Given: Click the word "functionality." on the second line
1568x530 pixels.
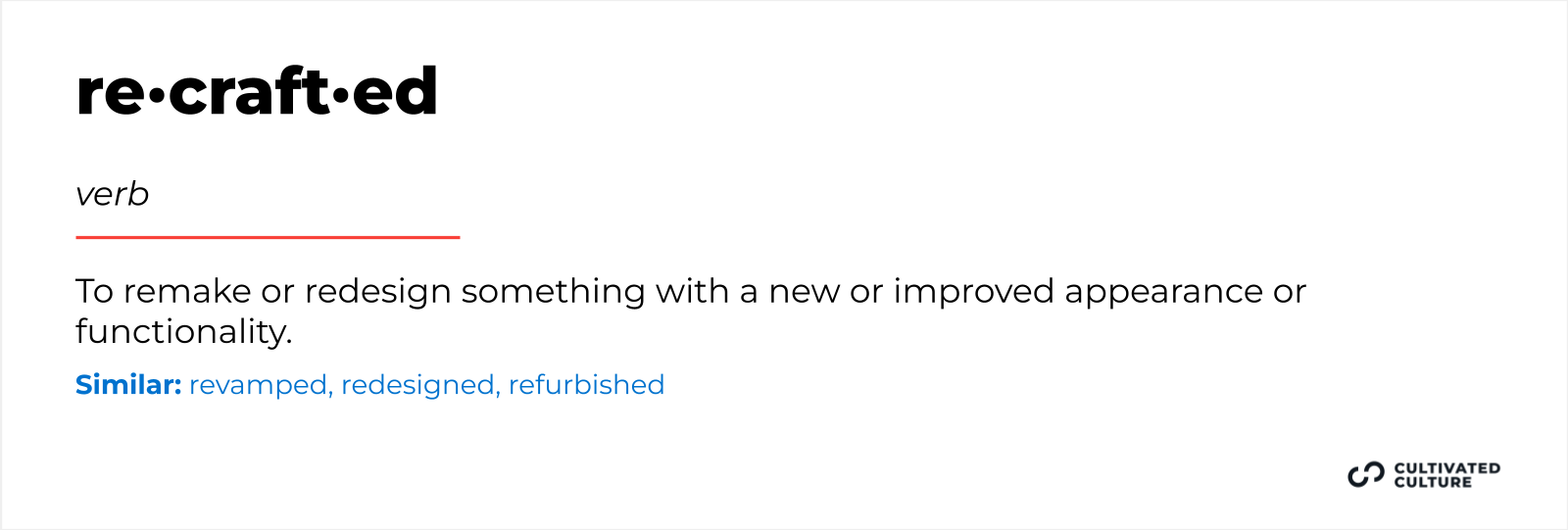Looking at the screenshot, I should (x=183, y=332).
